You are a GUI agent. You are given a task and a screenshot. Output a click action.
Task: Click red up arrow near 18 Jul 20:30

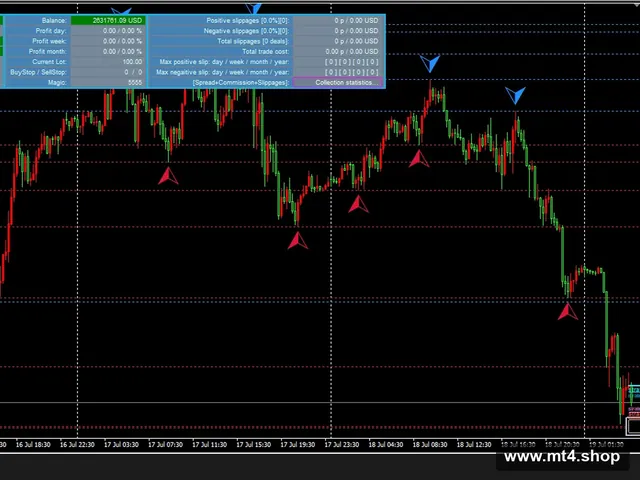(568, 312)
